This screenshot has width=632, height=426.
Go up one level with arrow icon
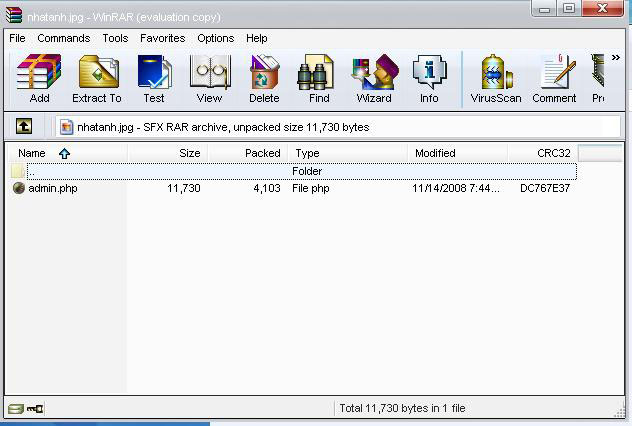point(24,127)
